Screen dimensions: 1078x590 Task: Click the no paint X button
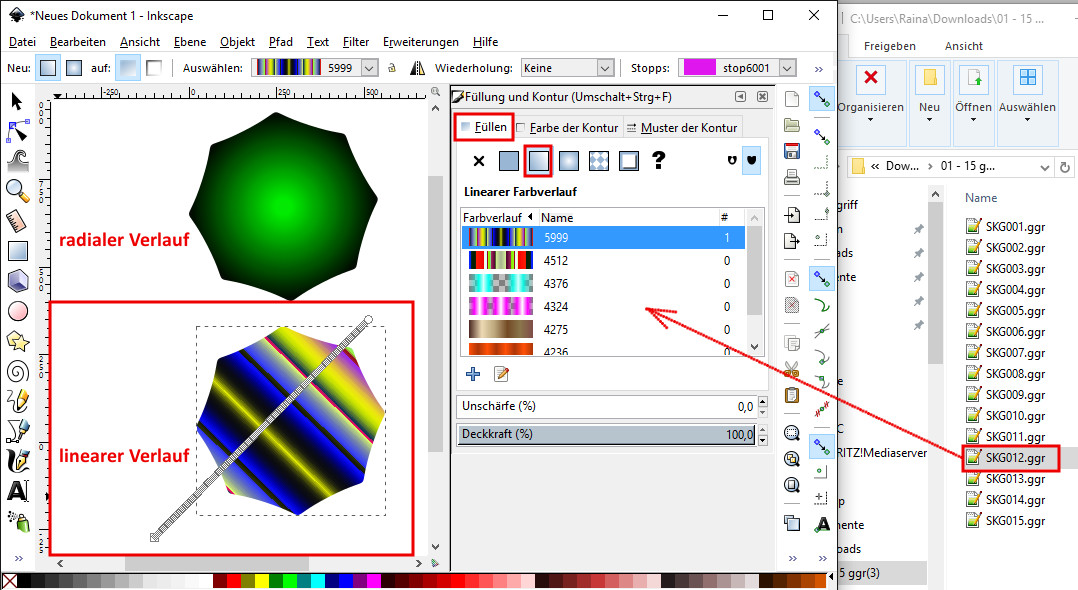tap(478, 161)
